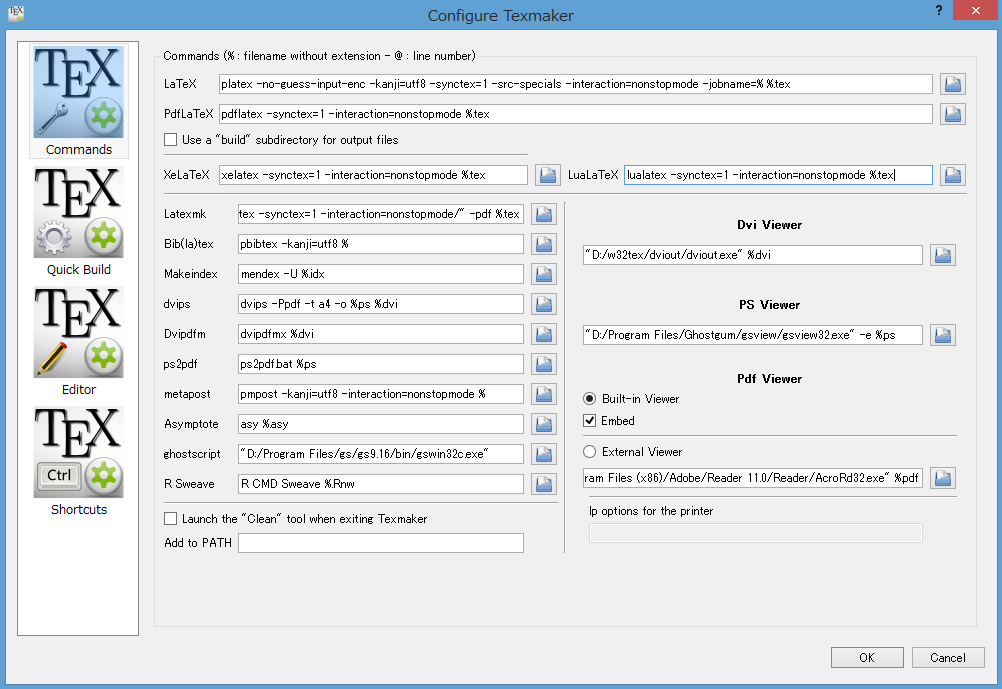
Task: Click the Texmaker icon in title bar
Action: [x=16, y=13]
